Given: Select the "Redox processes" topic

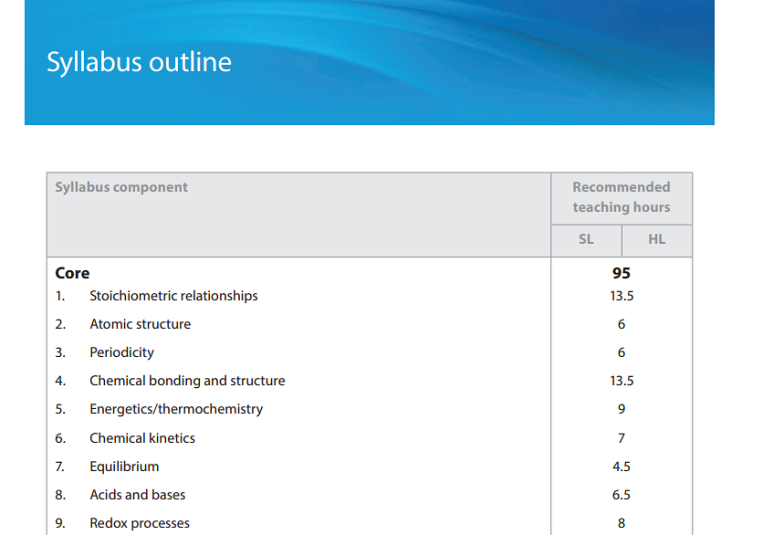Looking at the screenshot, I should (x=140, y=523).
